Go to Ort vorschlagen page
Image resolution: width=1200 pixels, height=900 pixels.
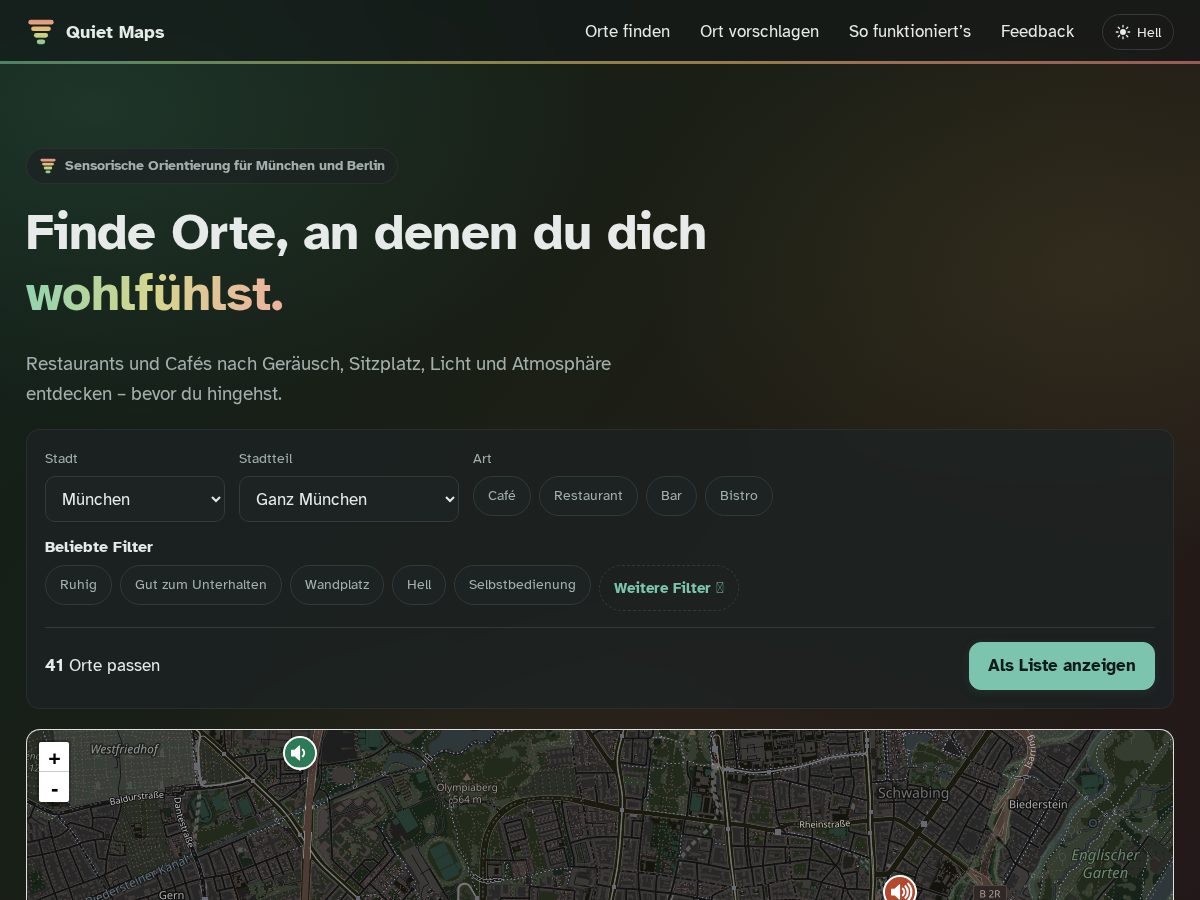pos(759,31)
